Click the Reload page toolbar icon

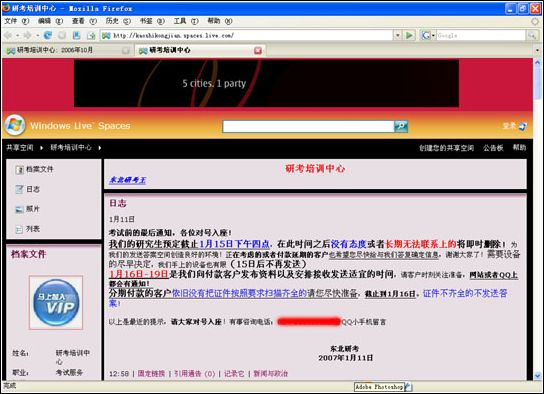click(x=48, y=35)
